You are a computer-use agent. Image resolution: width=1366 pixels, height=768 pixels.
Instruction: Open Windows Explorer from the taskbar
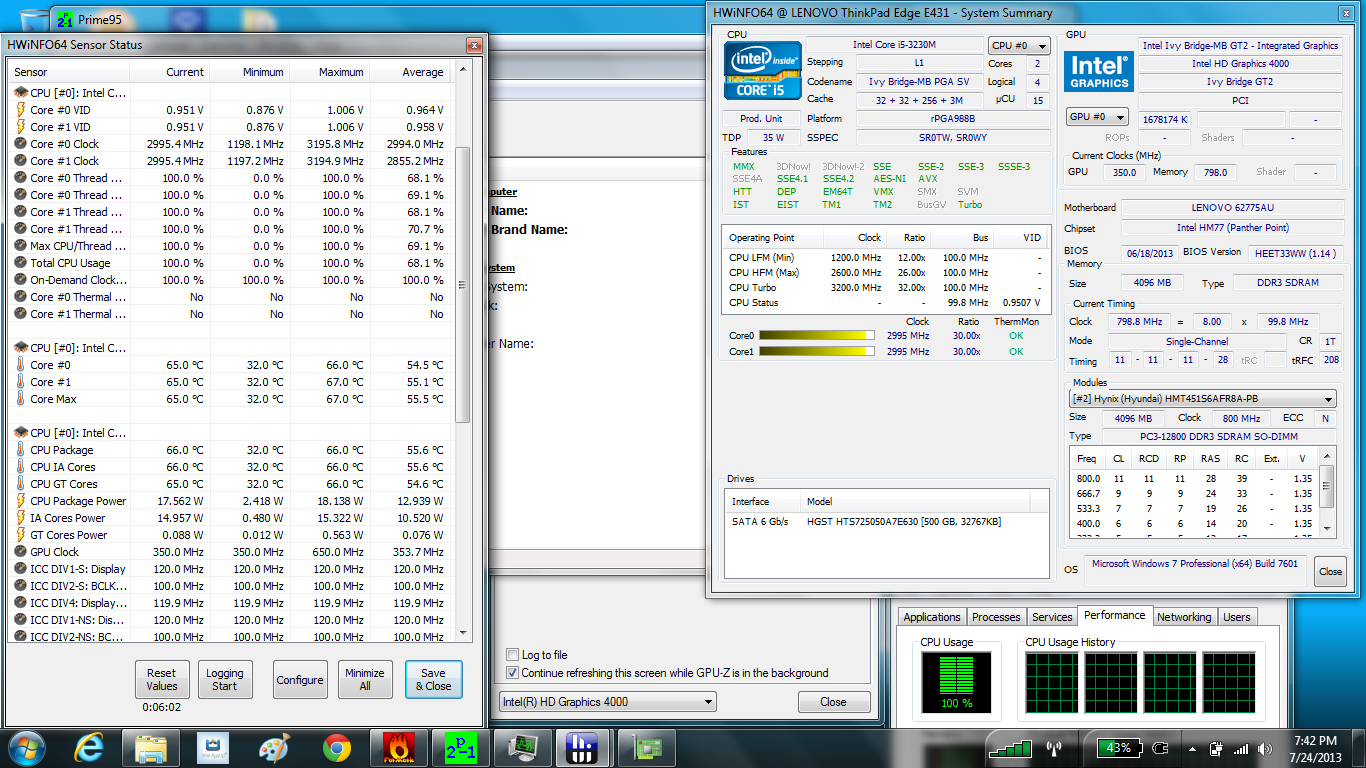pos(150,747)
